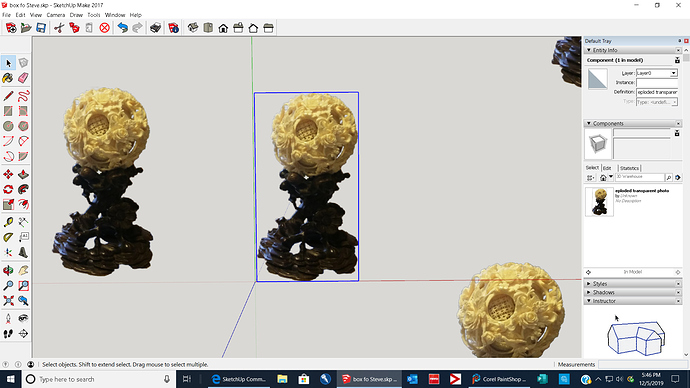Switch to Front view house icon

[223, 28]
